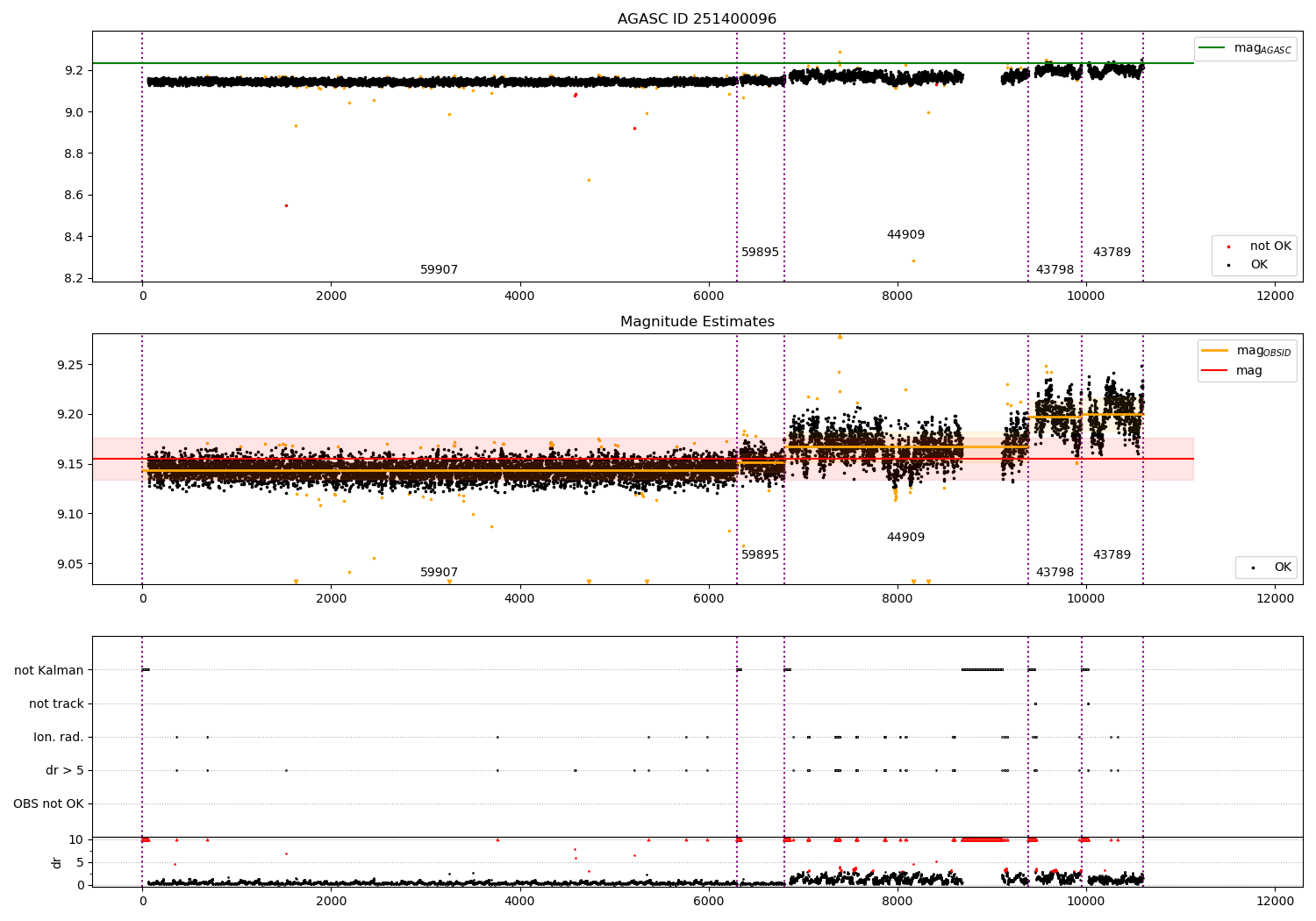1316x921 pixels.
Task: Select the mag AGASC legend entry
Action: (1245, 48)
